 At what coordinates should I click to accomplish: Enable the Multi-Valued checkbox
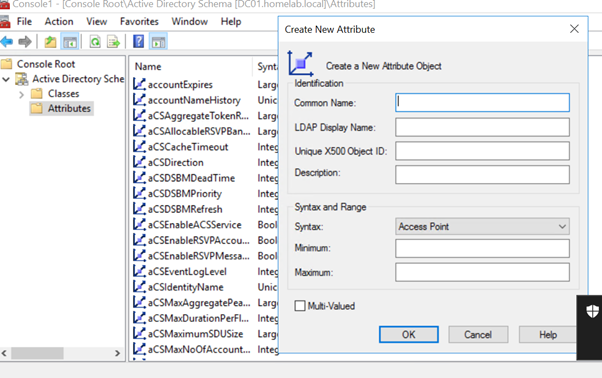(x=300, y=306)
